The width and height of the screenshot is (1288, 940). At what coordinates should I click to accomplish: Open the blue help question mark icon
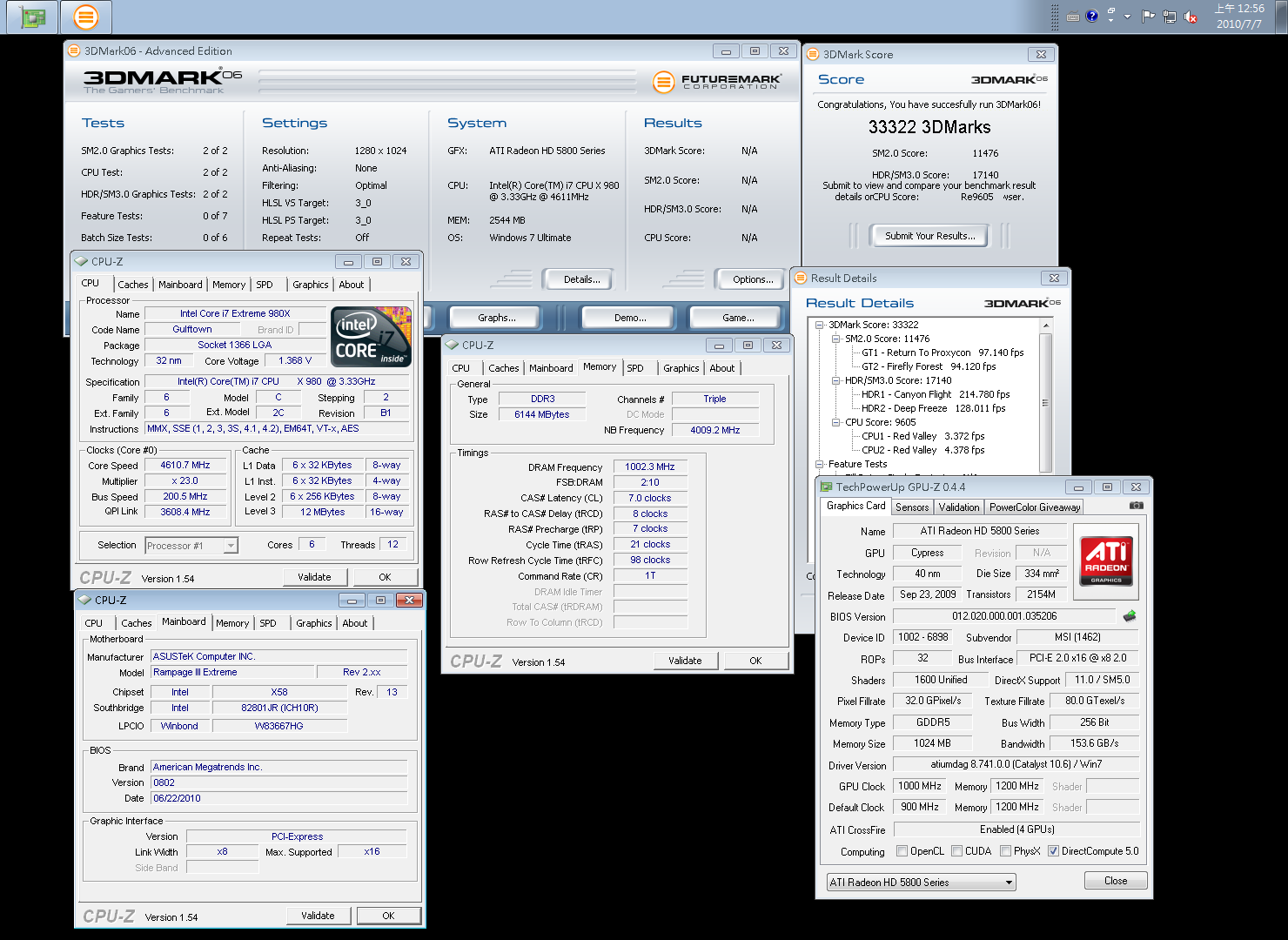[x=1092, y=16]
